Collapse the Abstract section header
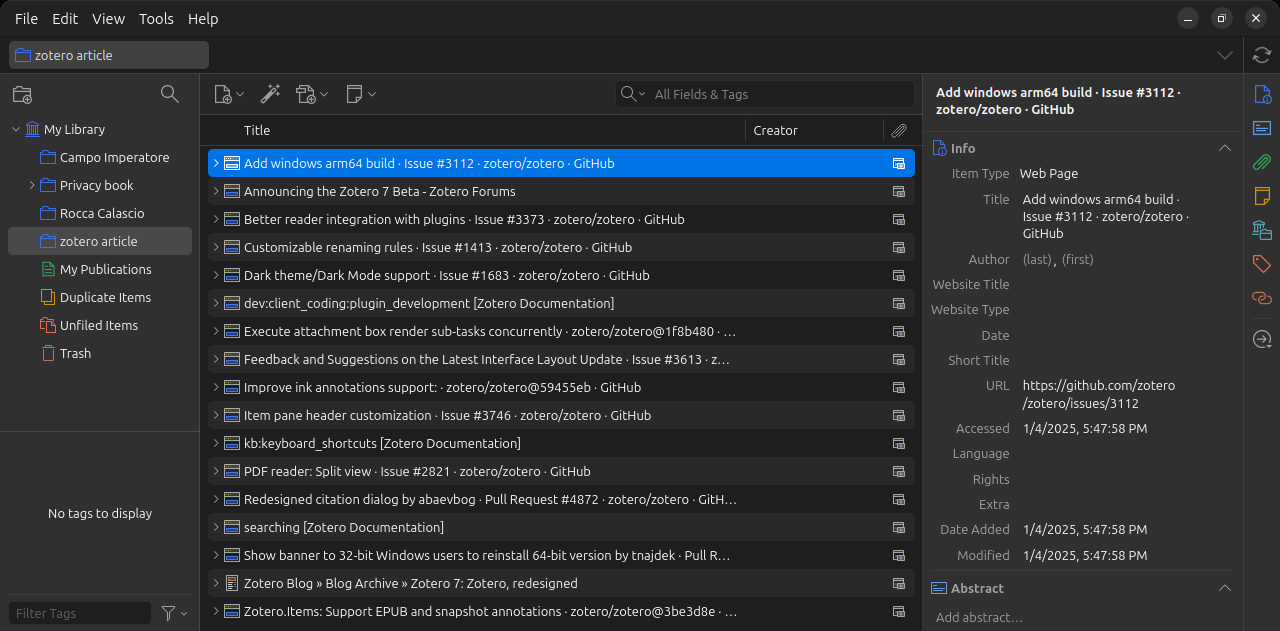This screenshot has height=631, width=1280. click(x=1224, y=588)
